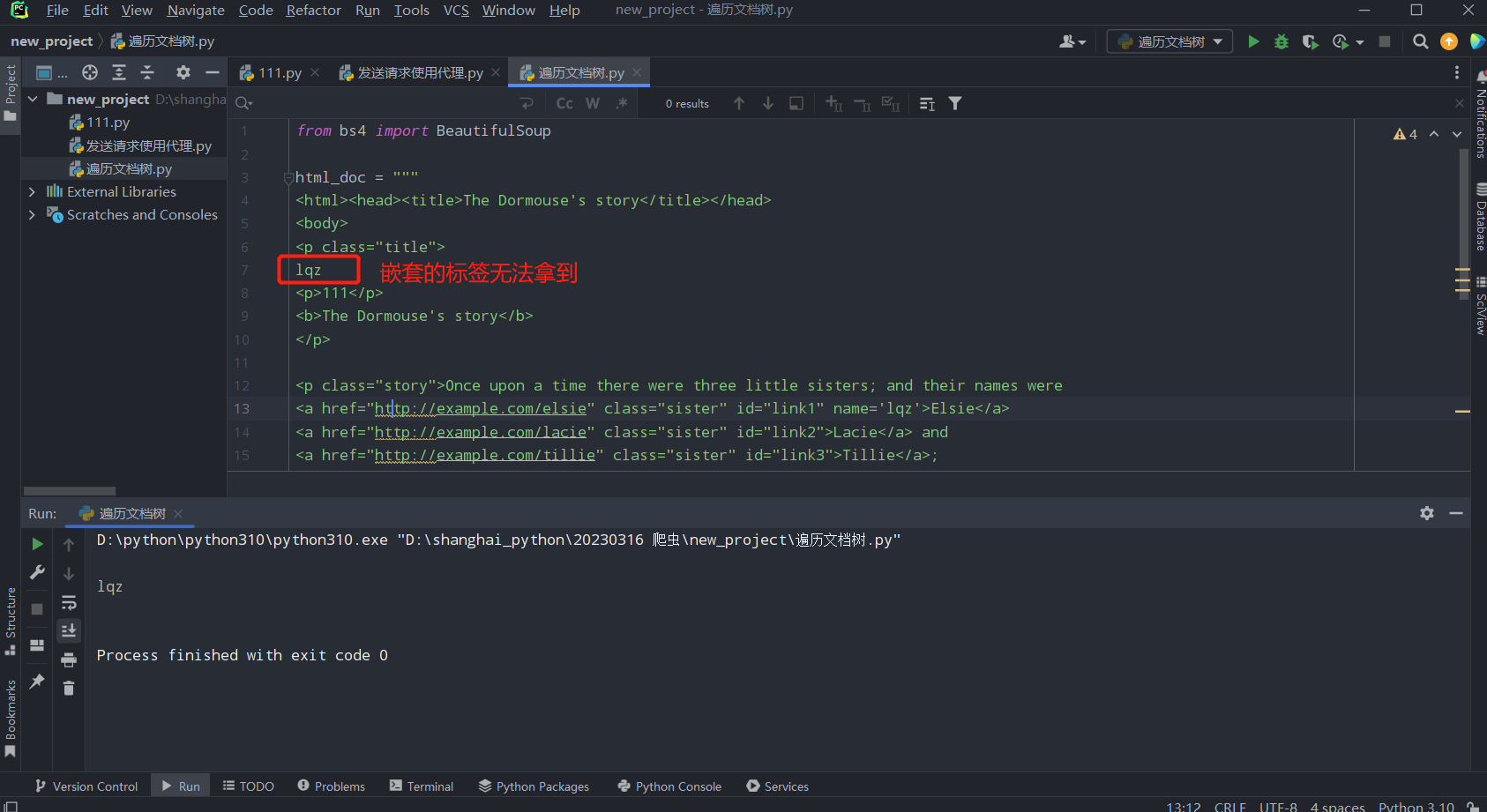Open the VCS menu
Image resolution: width=1487 pixels, height=812 pixels.
click(456, 11)
